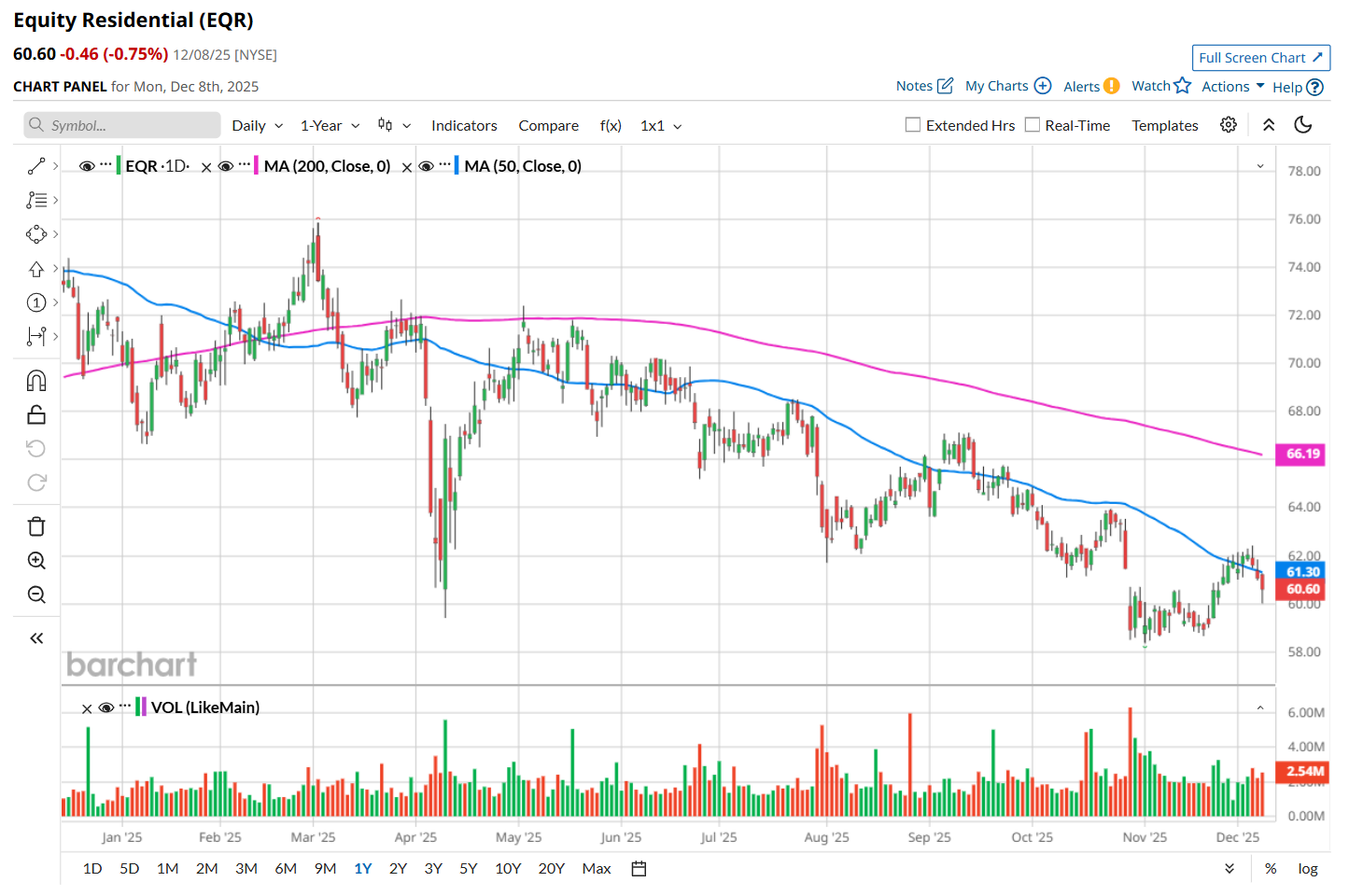The height and width of the screenshot is (896, 1363).
Task: Click the Symbol search input field
Action: coord(123,125)
